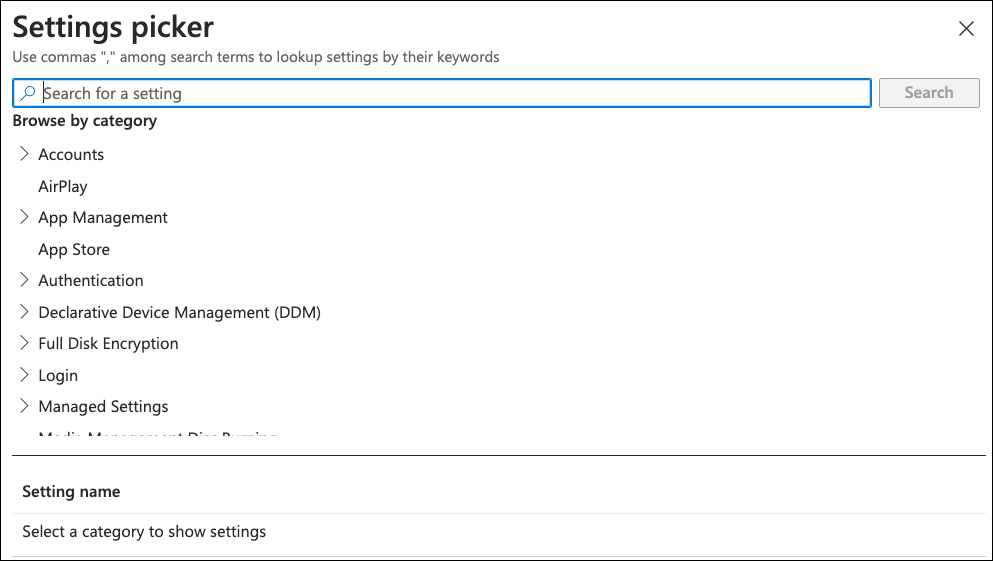993x561 pixels.
Task: Expand the Authentication category chevron
Action: pyautogui.click(x=25, y=280)
